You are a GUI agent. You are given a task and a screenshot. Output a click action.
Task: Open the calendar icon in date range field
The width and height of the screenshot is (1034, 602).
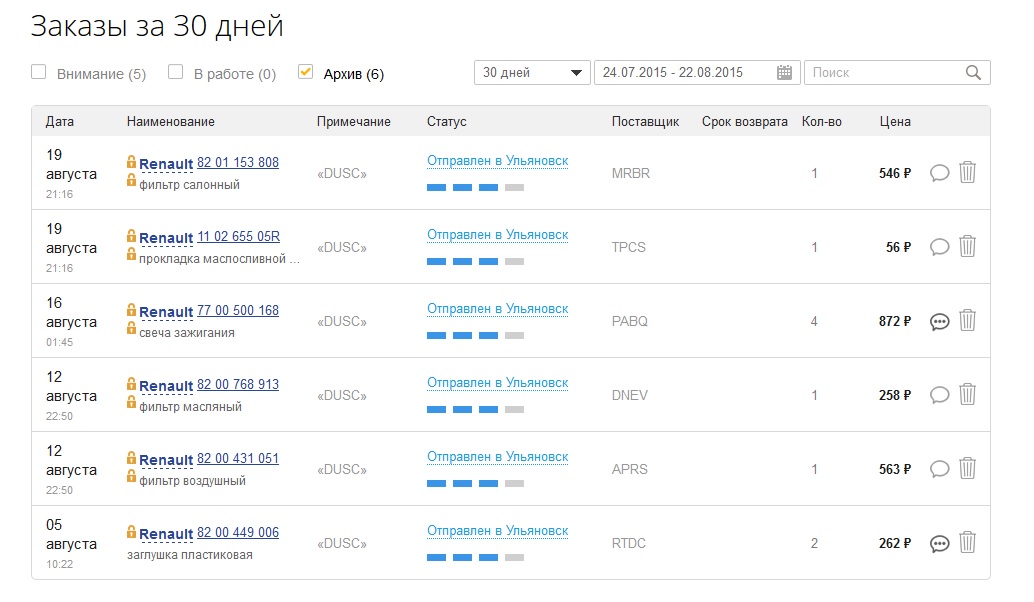pos(784,73)
